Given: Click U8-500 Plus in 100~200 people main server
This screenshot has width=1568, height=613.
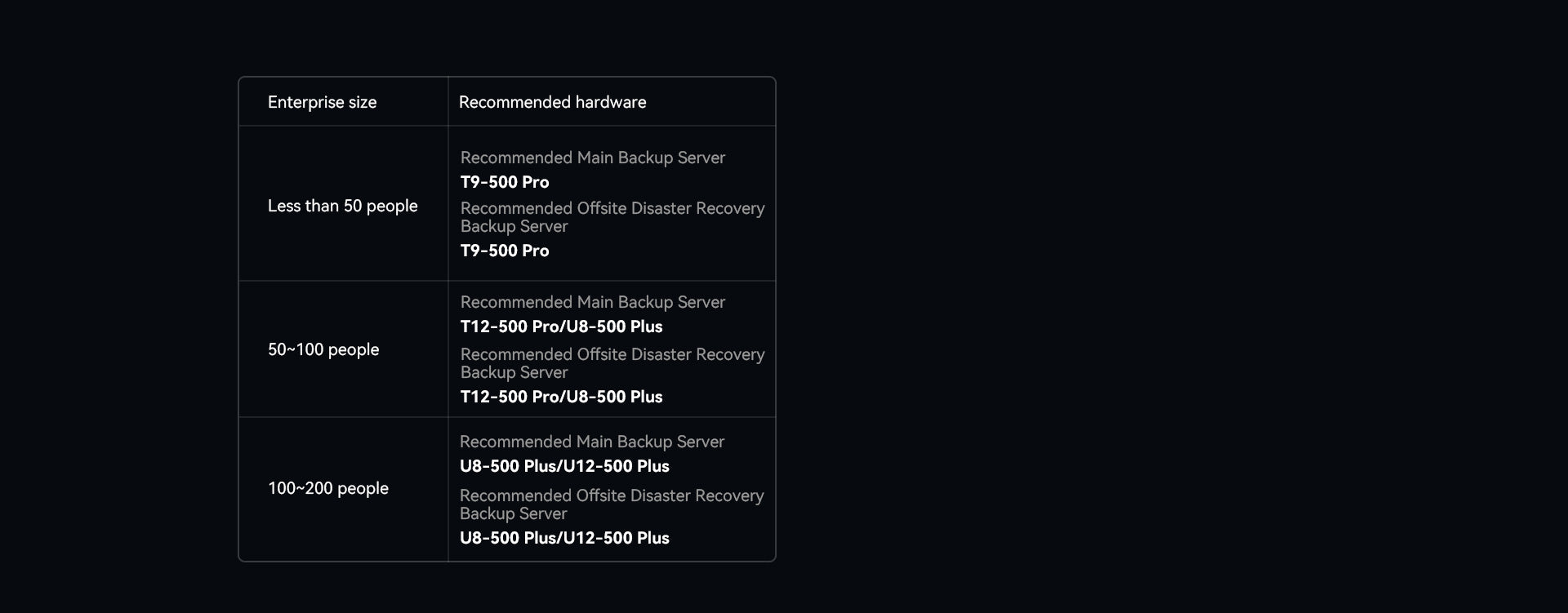Looking at the screenshot, I should point(508,466).
